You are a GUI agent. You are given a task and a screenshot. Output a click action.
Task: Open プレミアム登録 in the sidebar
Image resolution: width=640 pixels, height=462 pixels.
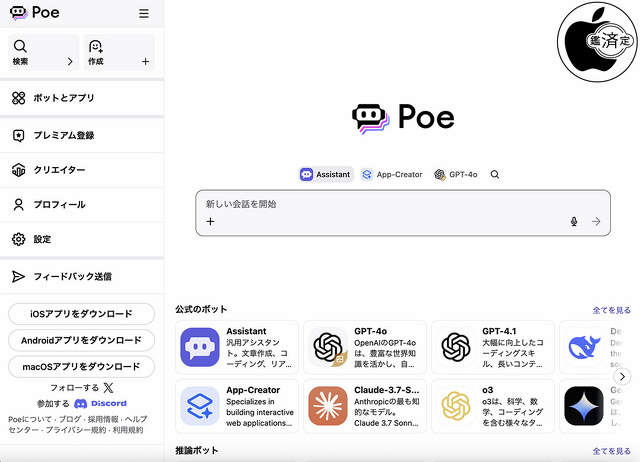(x=82, y=135)
